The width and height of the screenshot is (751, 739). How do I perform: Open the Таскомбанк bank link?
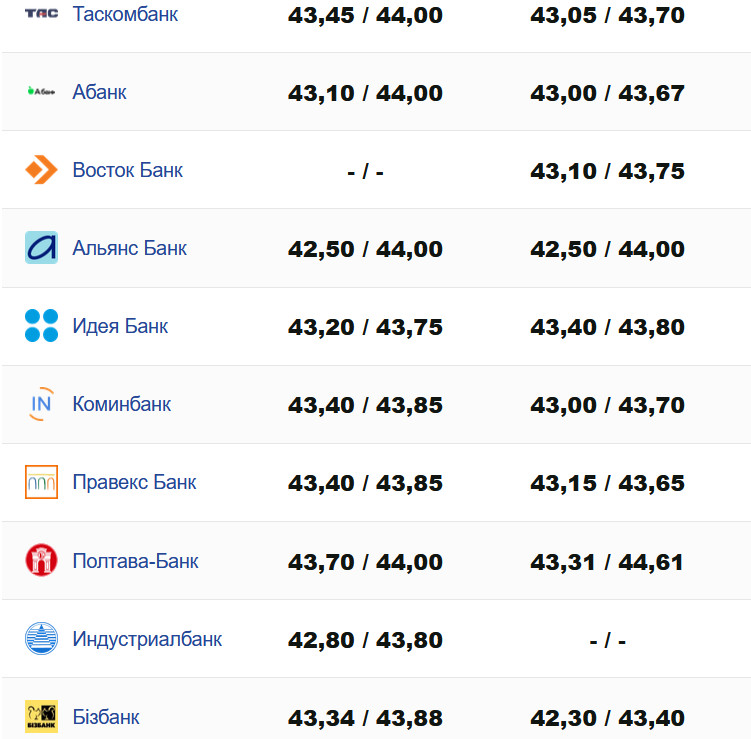[x=125, y=14]
